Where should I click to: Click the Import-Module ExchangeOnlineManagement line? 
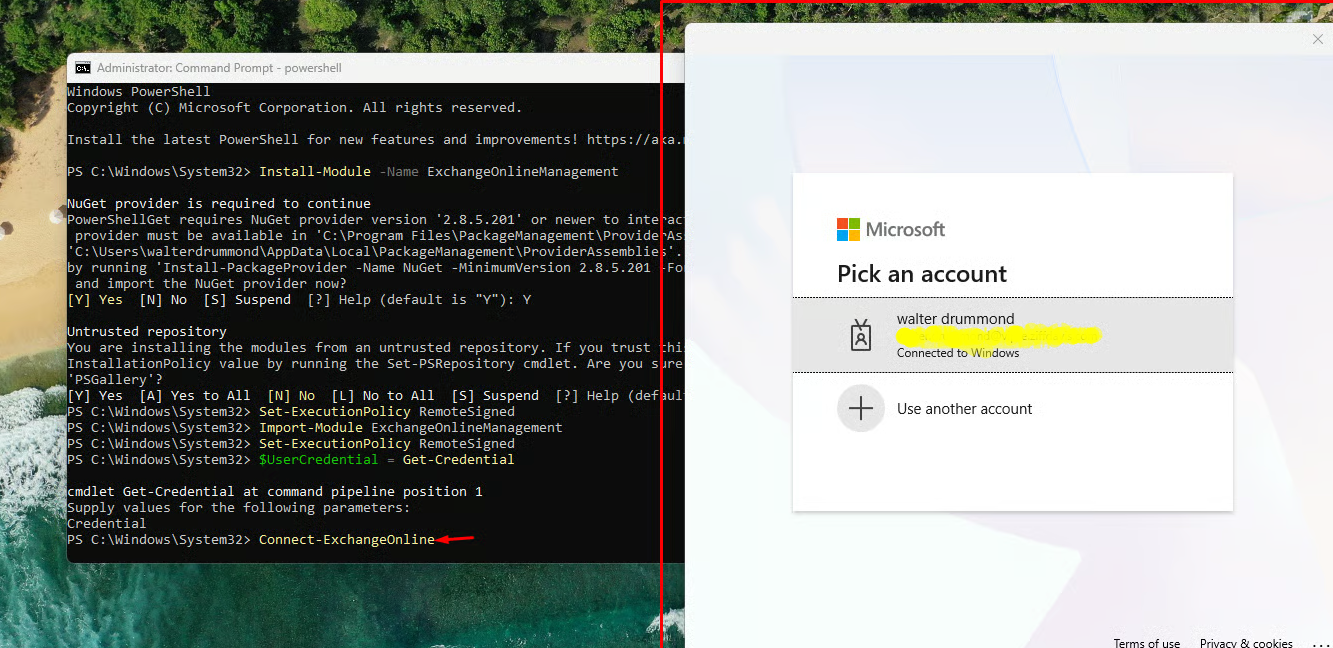coord(410,428)
